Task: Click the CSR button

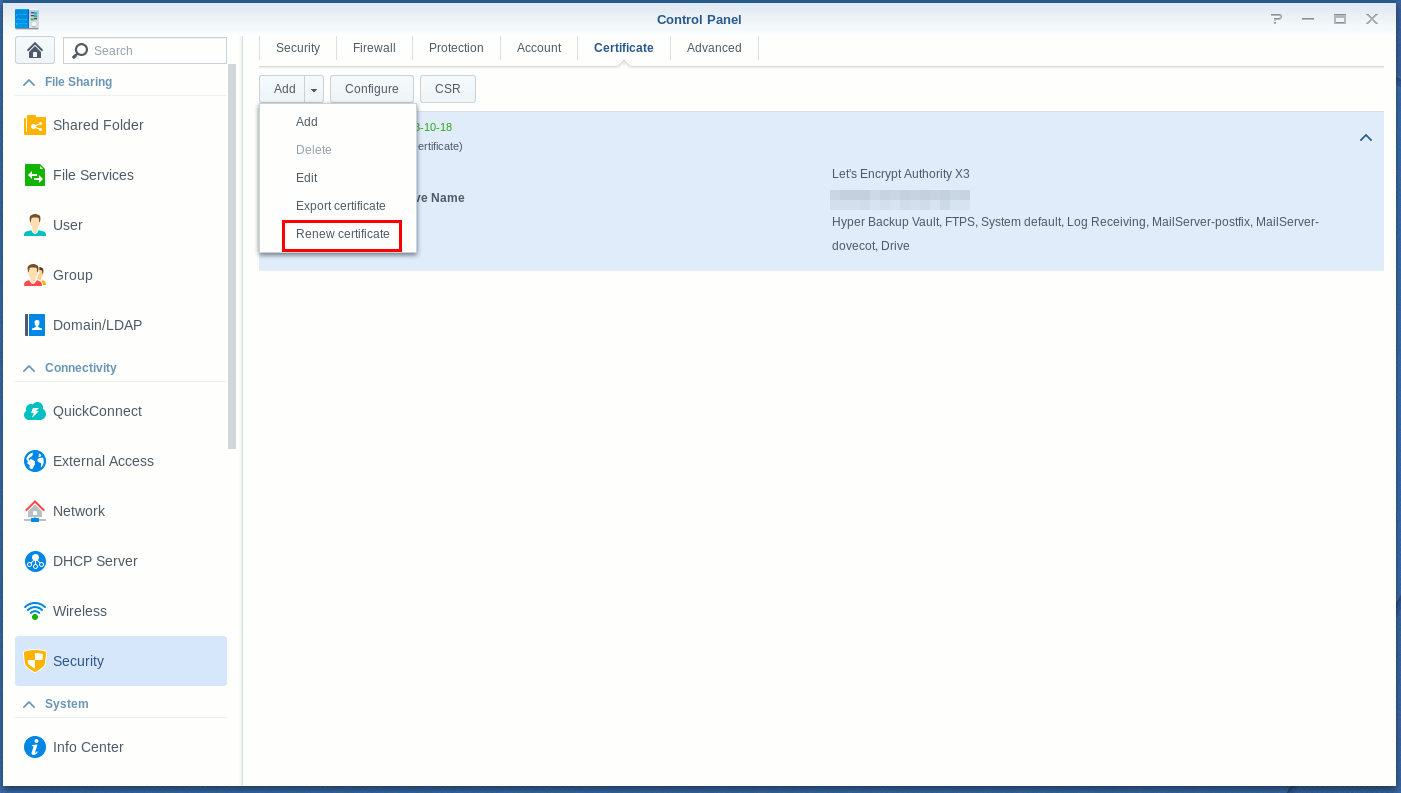Action: [x=447, y=89]
